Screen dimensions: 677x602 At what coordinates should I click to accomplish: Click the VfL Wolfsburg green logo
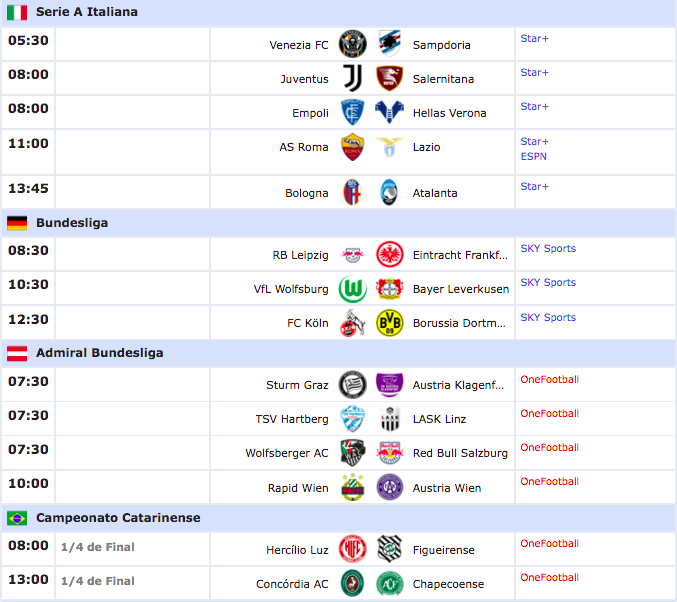tap(352, 289)
